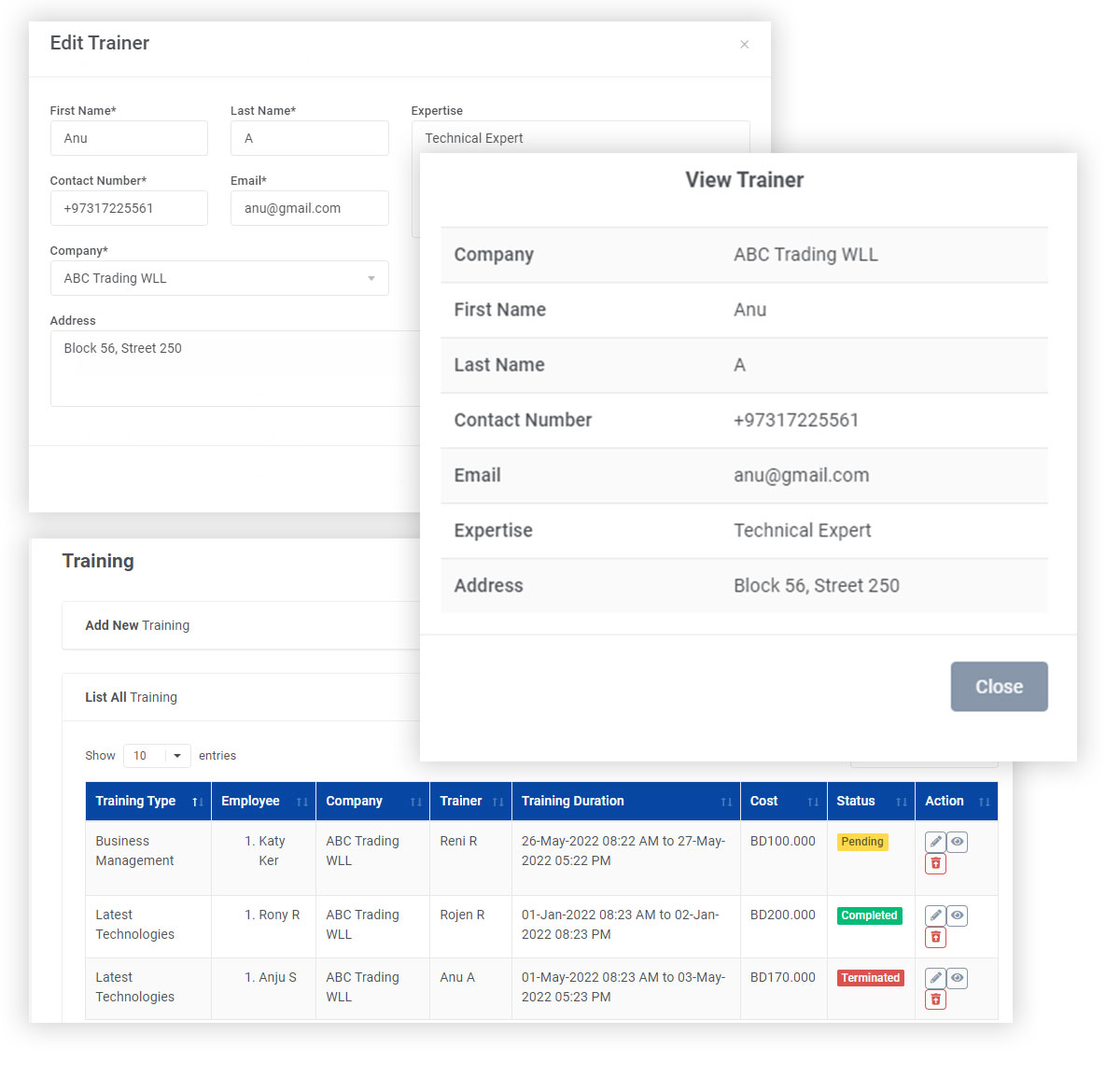Edit the Anu A trainer's training entry
The width and height of the screenshot is (1120, 1076).
coord(935,978)
